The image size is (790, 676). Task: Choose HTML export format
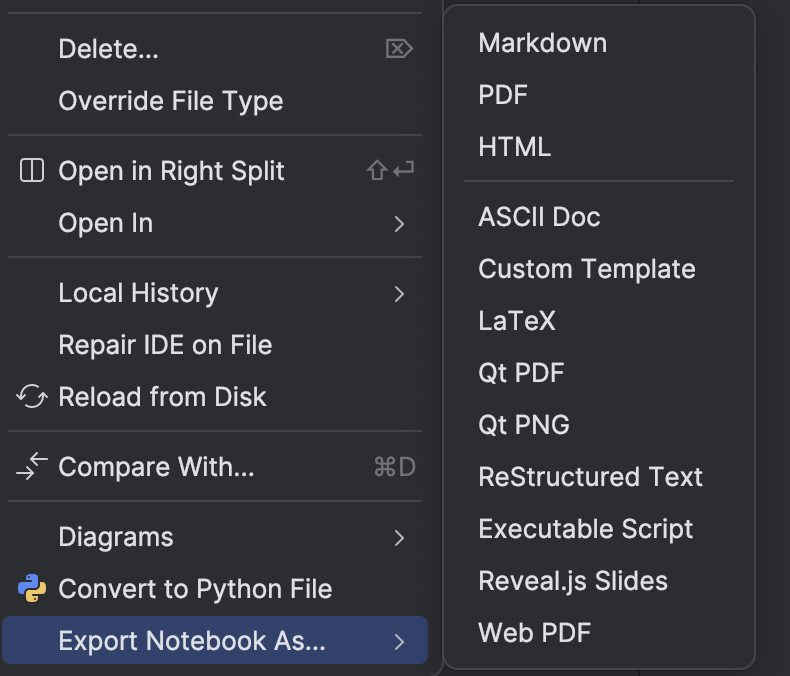(x=515, y=147)
